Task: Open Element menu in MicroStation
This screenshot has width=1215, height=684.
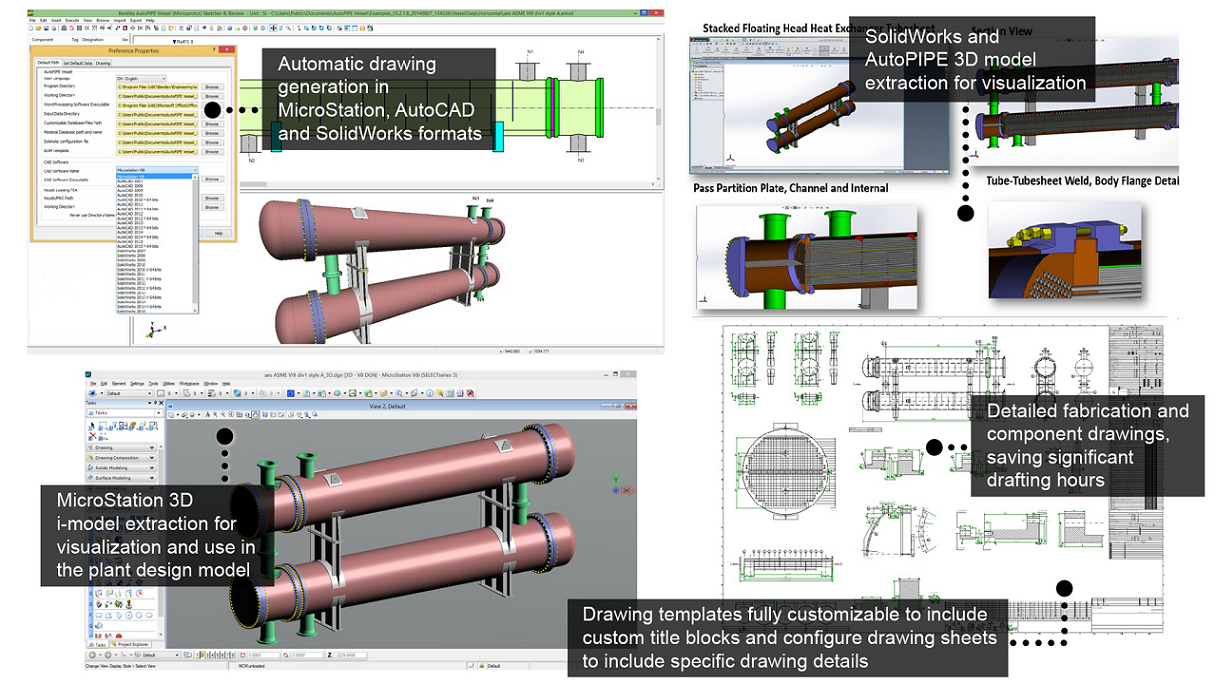Action: [x=119, y=384]
